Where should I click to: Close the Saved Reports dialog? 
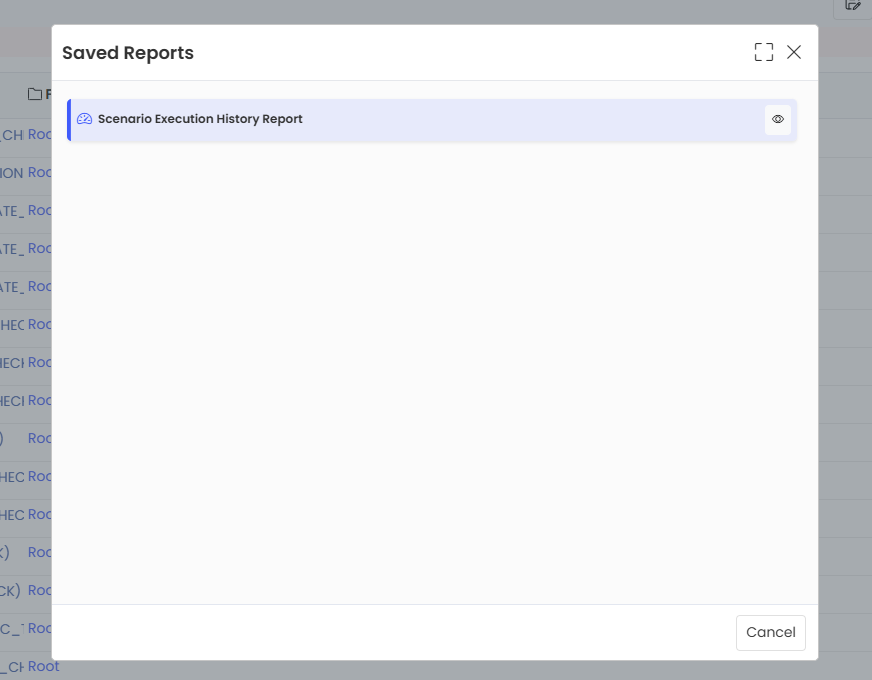[794, 52]
